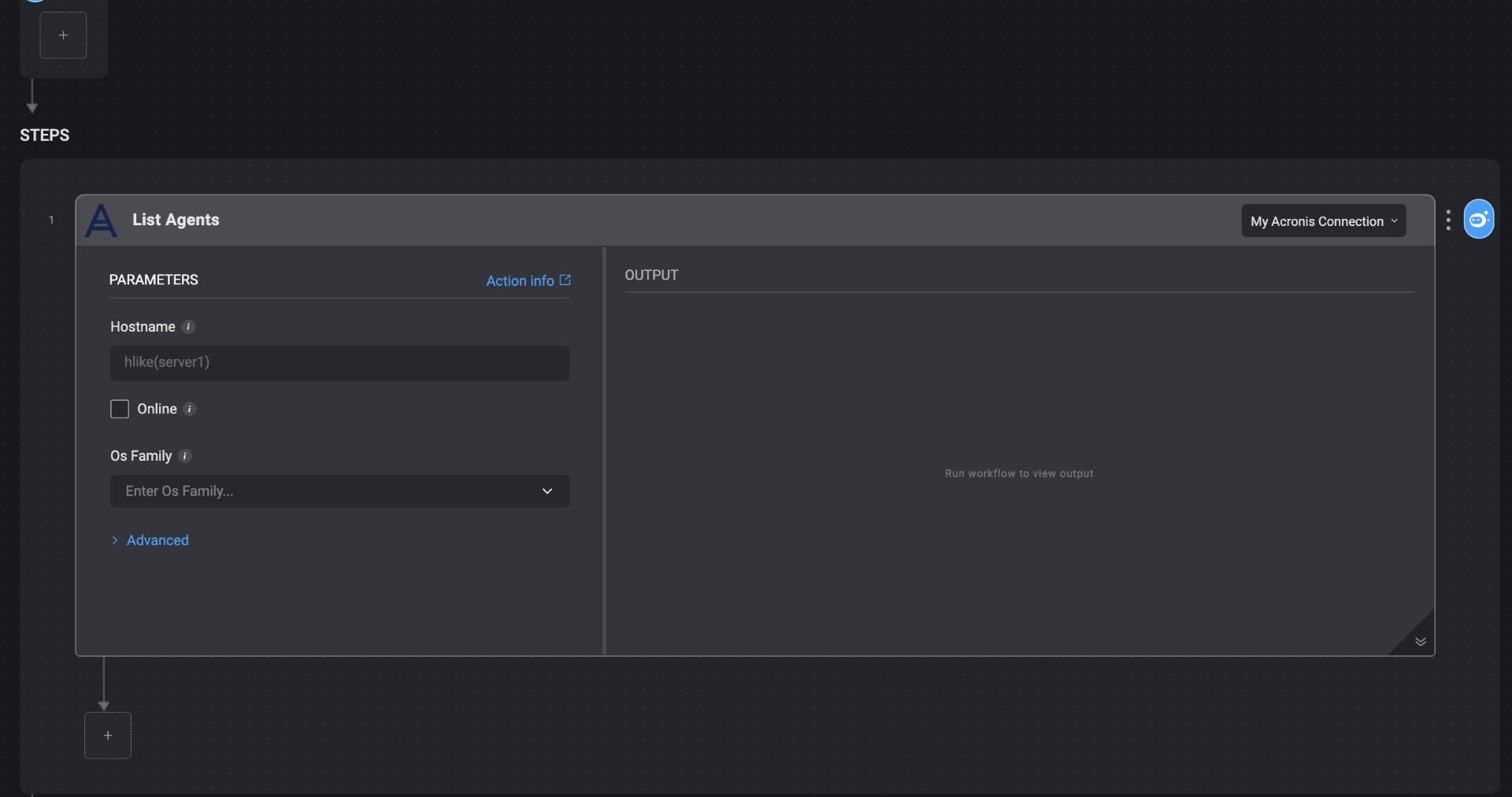1512x797 pixels.
Task: Collapse the step using the double-chevron icon
Action: coord(1420,642)
